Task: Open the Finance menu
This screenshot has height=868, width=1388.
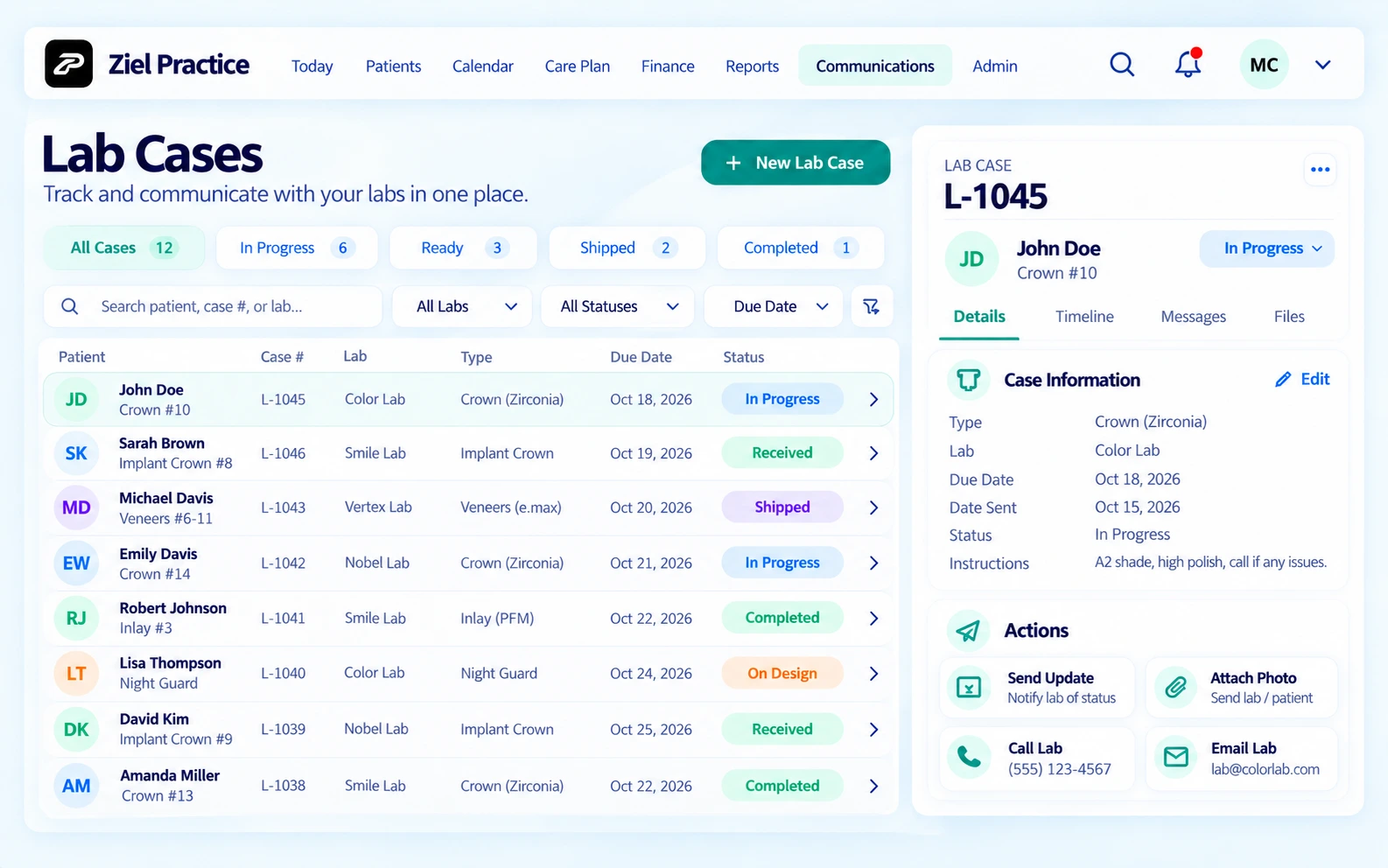Action: (x=668, y=66)
